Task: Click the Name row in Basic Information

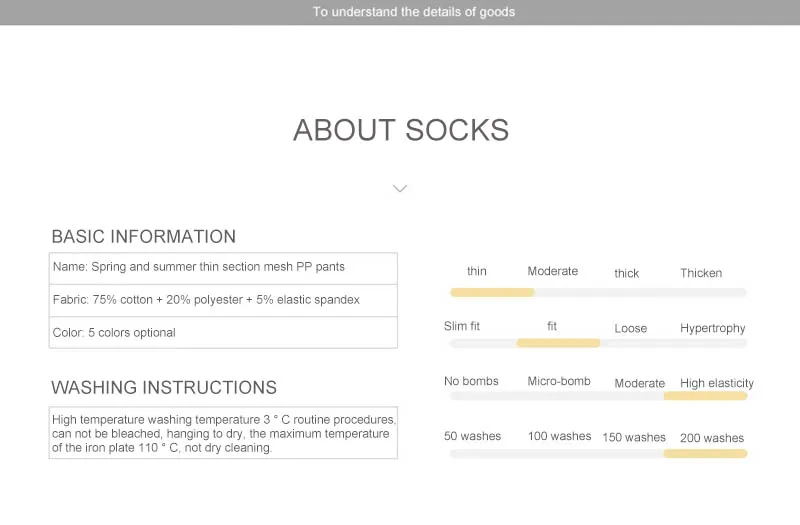Action: [223, 268]
